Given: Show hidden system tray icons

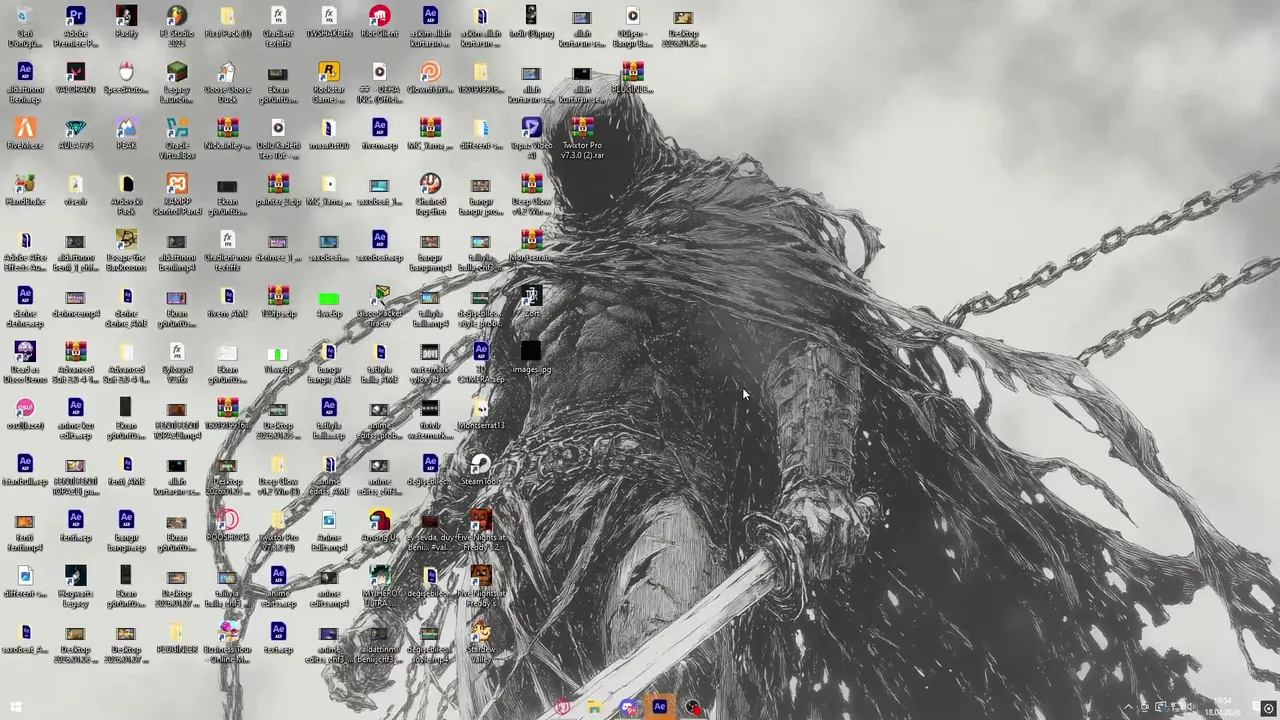Looking at the screenshot, I should [1129, 708].
